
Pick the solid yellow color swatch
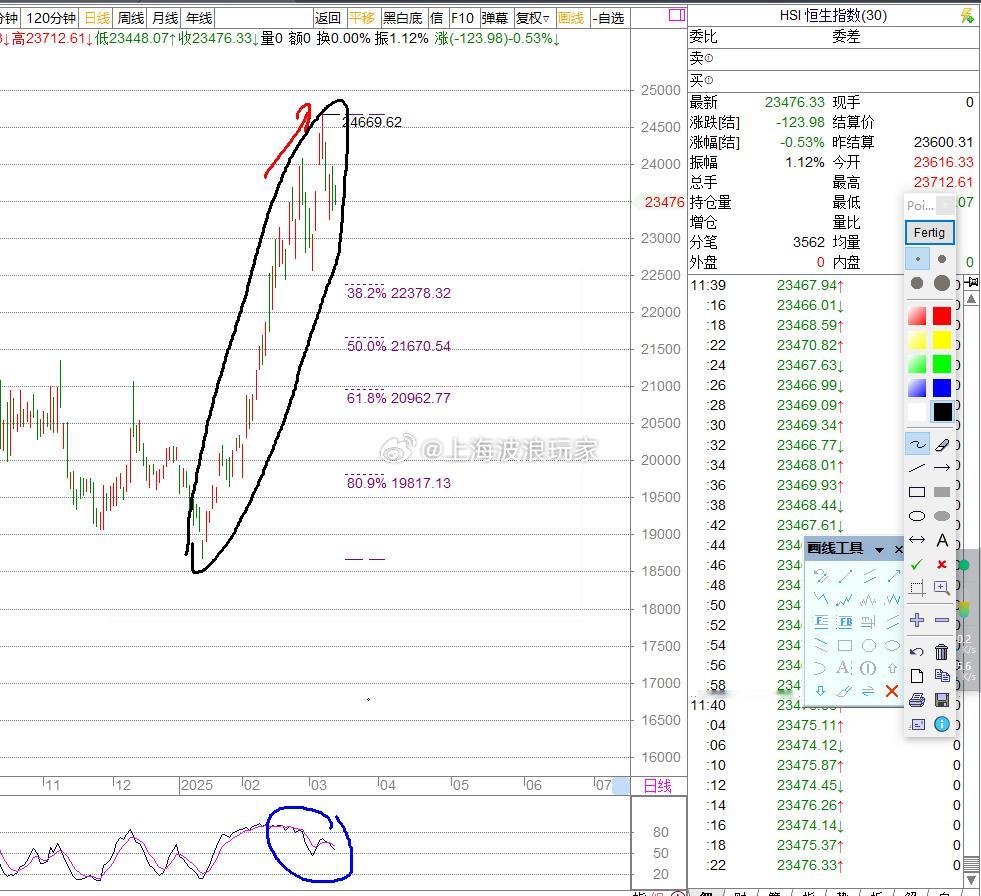pos(942,340)
